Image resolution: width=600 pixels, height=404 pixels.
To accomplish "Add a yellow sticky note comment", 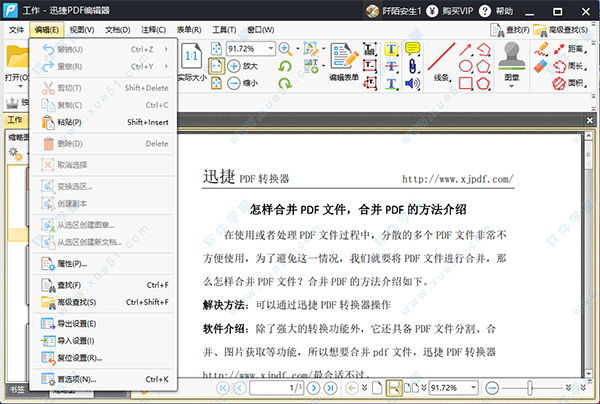I will click(412, 49).
